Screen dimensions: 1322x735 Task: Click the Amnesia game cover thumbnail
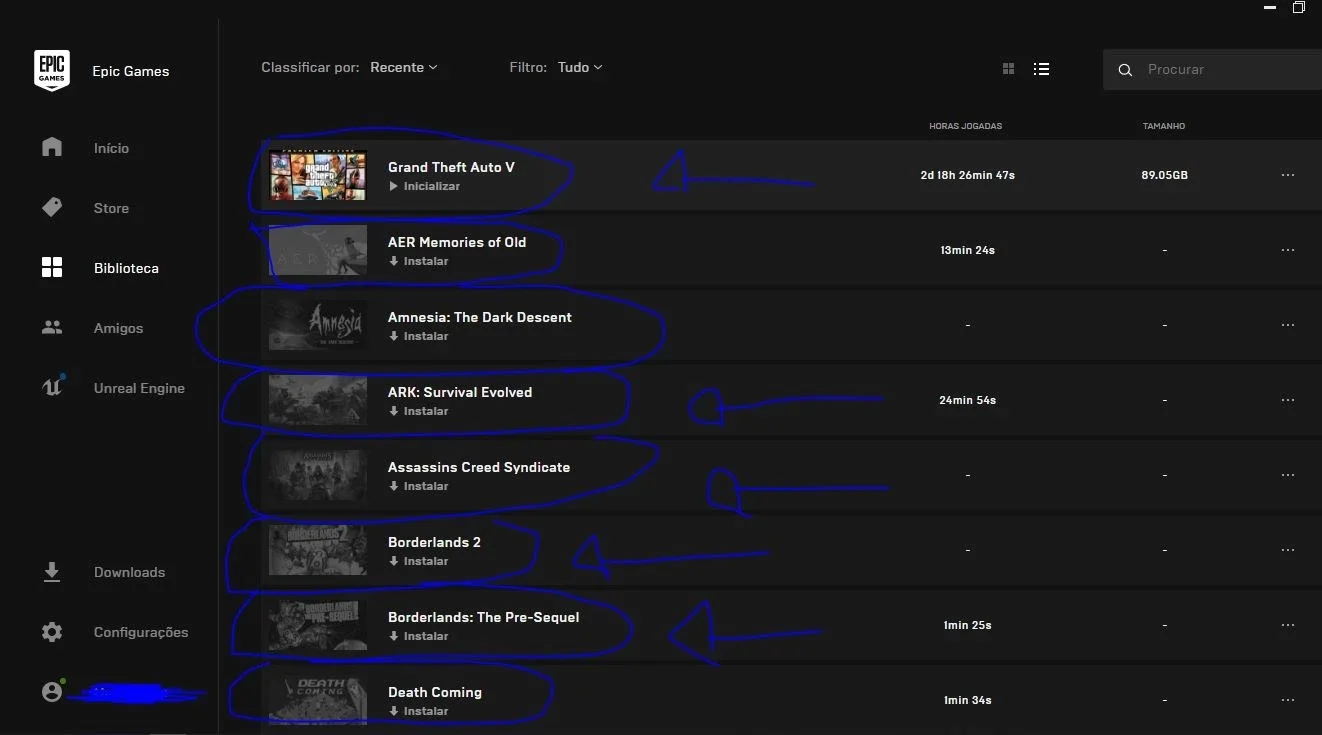tap(318, 325)
